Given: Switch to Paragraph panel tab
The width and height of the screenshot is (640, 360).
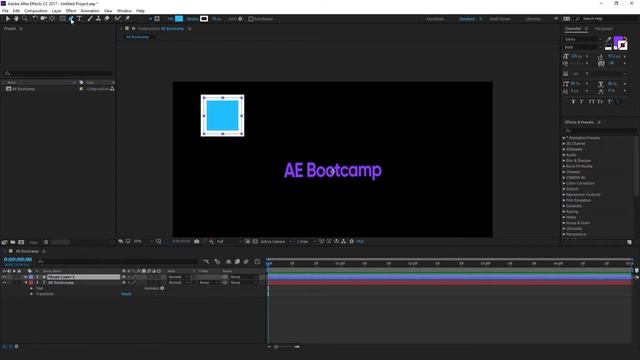Looking at the screenshot, I should [x=604, y=29].
